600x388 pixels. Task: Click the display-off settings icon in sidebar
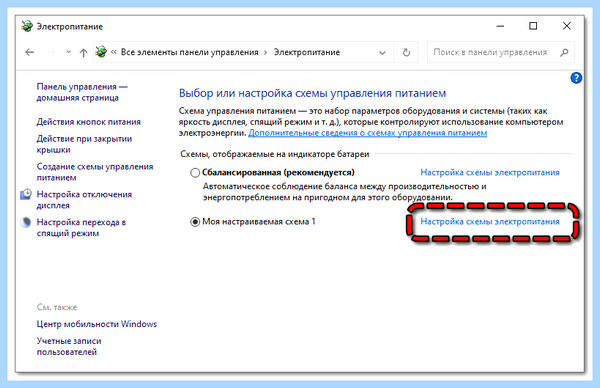point(26,194)
